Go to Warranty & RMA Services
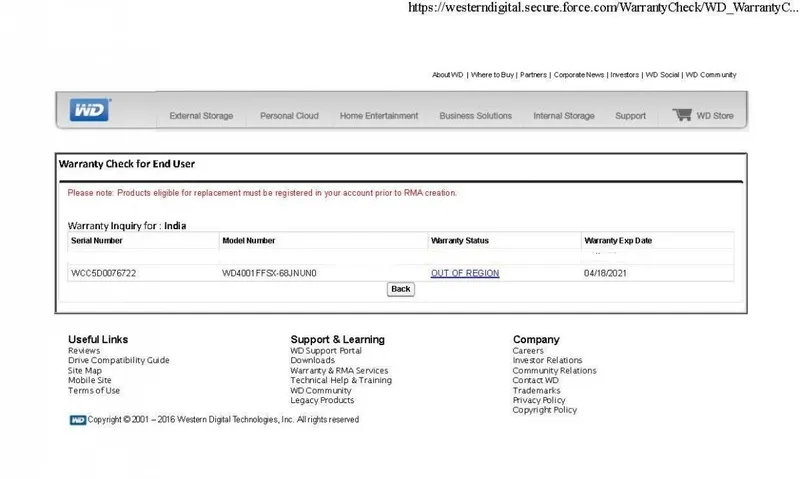Screen dimensions: 800x479 tap(339, 371)
